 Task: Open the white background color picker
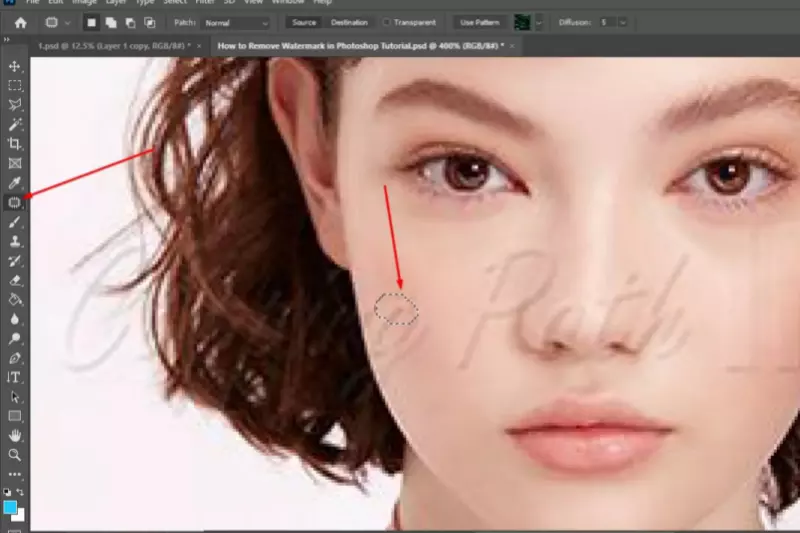[19, 516]
